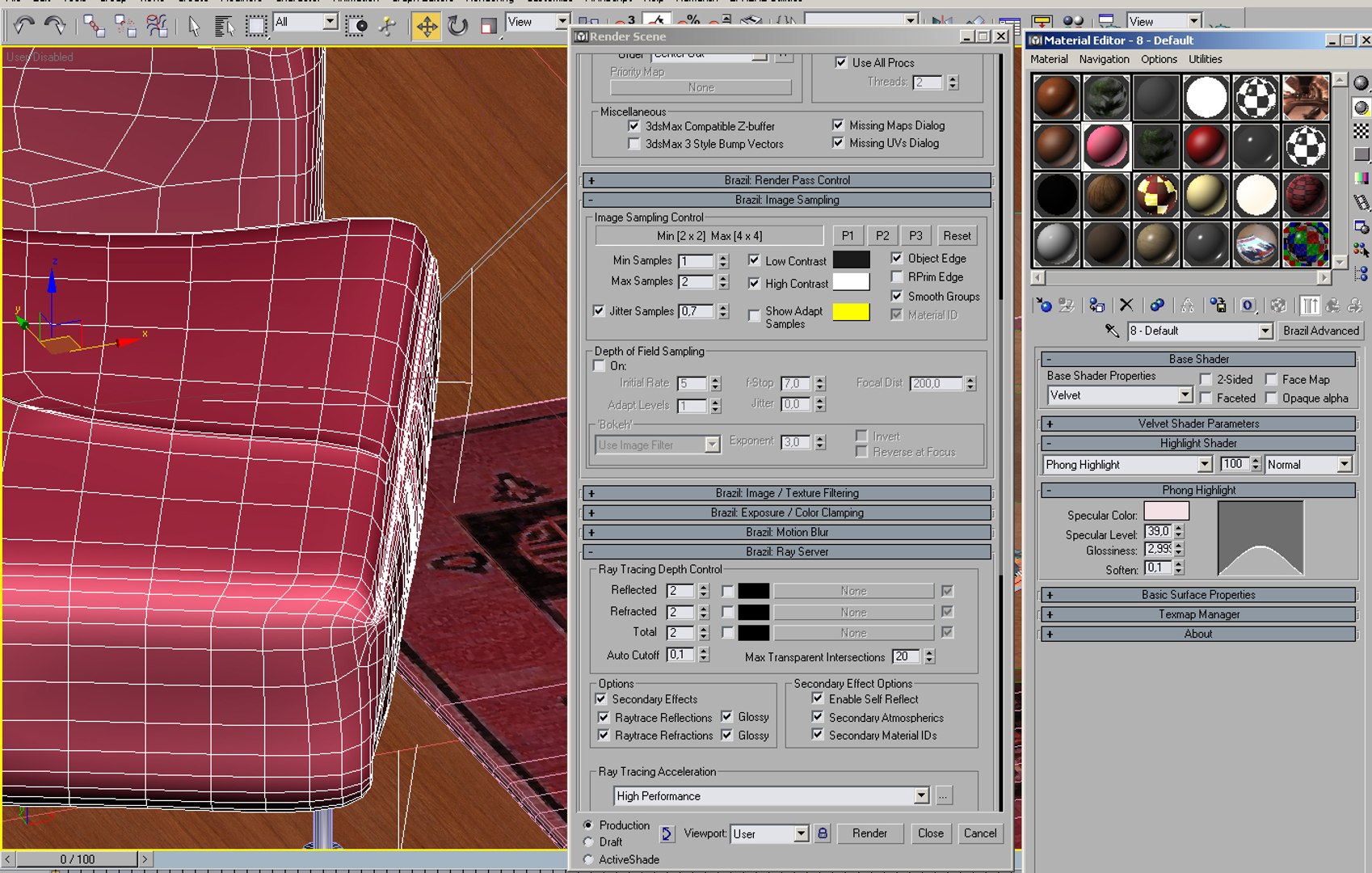Image resolution: width=1372 pixels, height=873 pixels.
Task: Enable Show Adapt Samples checkbox
Action: pyautogui.click(x=754, y=315)
